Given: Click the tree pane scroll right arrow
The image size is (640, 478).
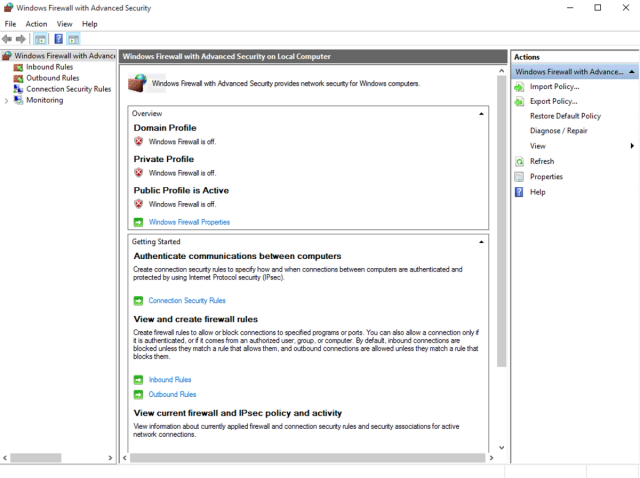Looking at the screenshot, I should (110, 458).
